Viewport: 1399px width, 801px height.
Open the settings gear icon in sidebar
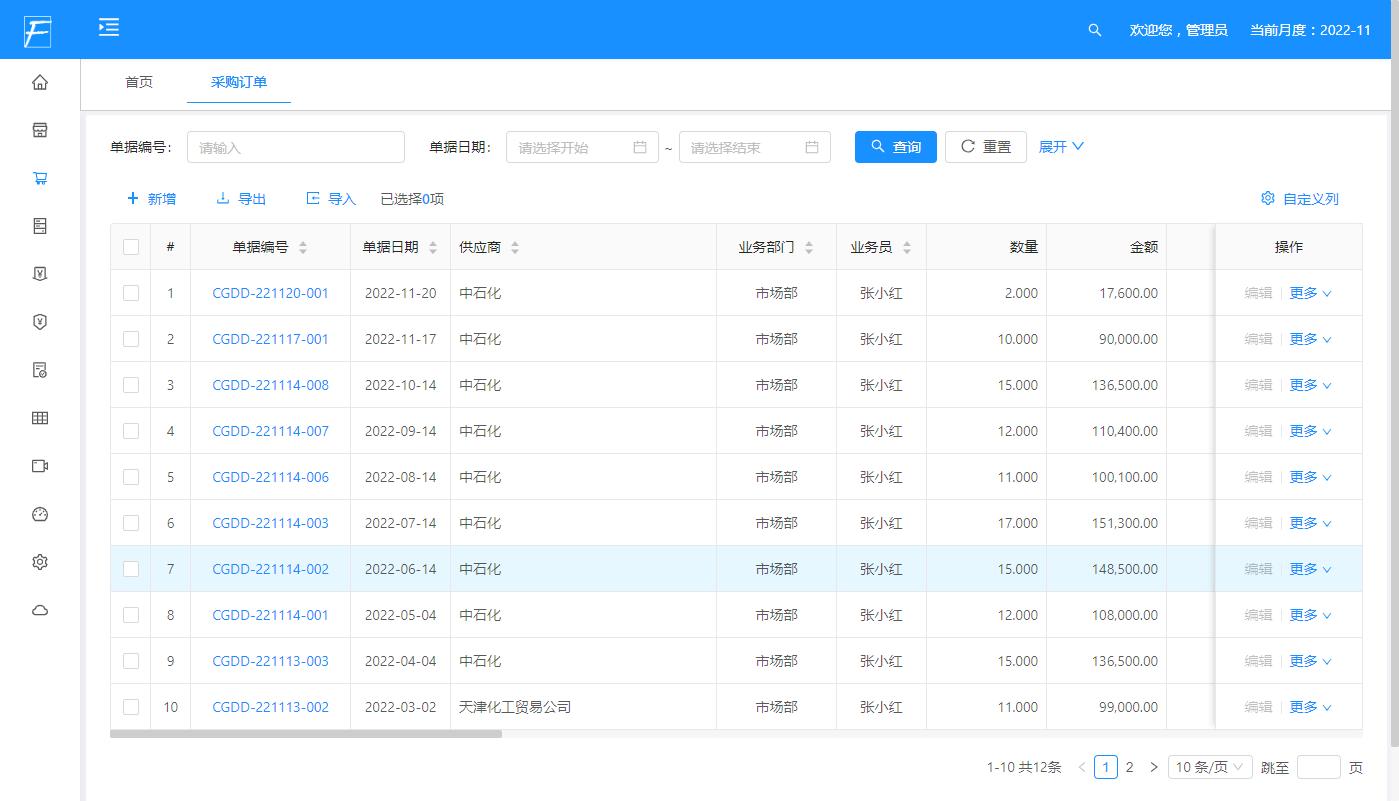[39, 562]
